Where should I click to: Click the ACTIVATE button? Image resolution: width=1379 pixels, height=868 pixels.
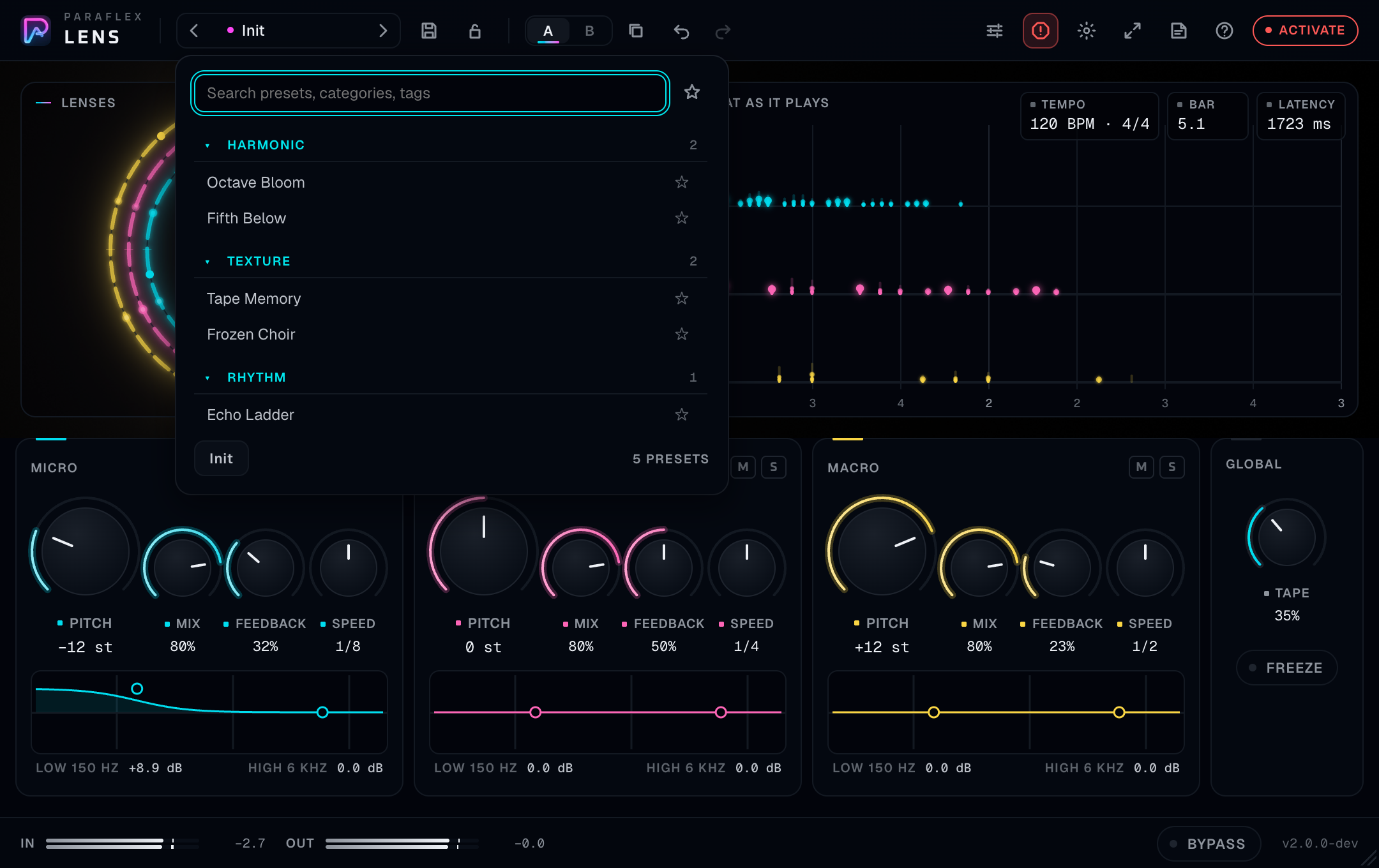point(1305,31)
